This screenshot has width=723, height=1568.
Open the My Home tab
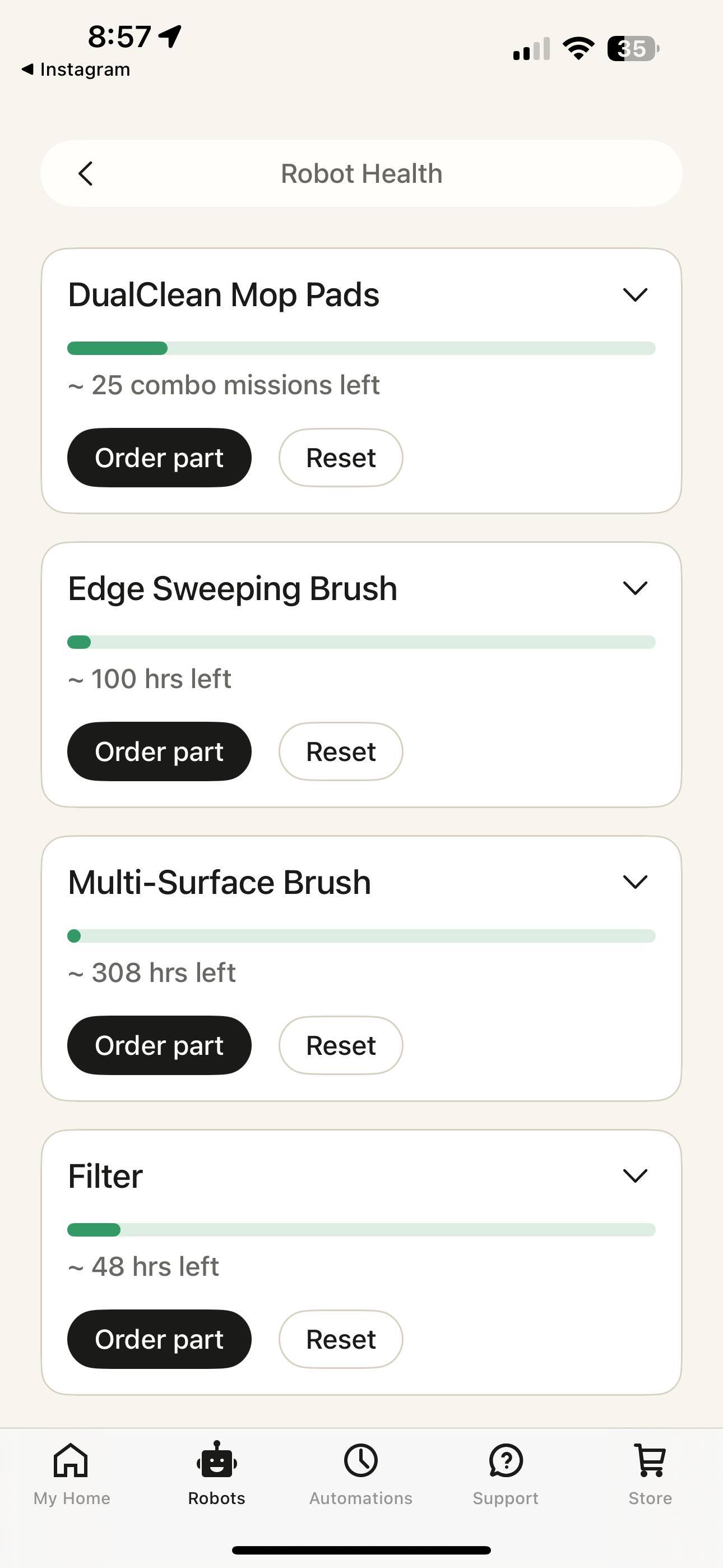[x=71, y=1461]
